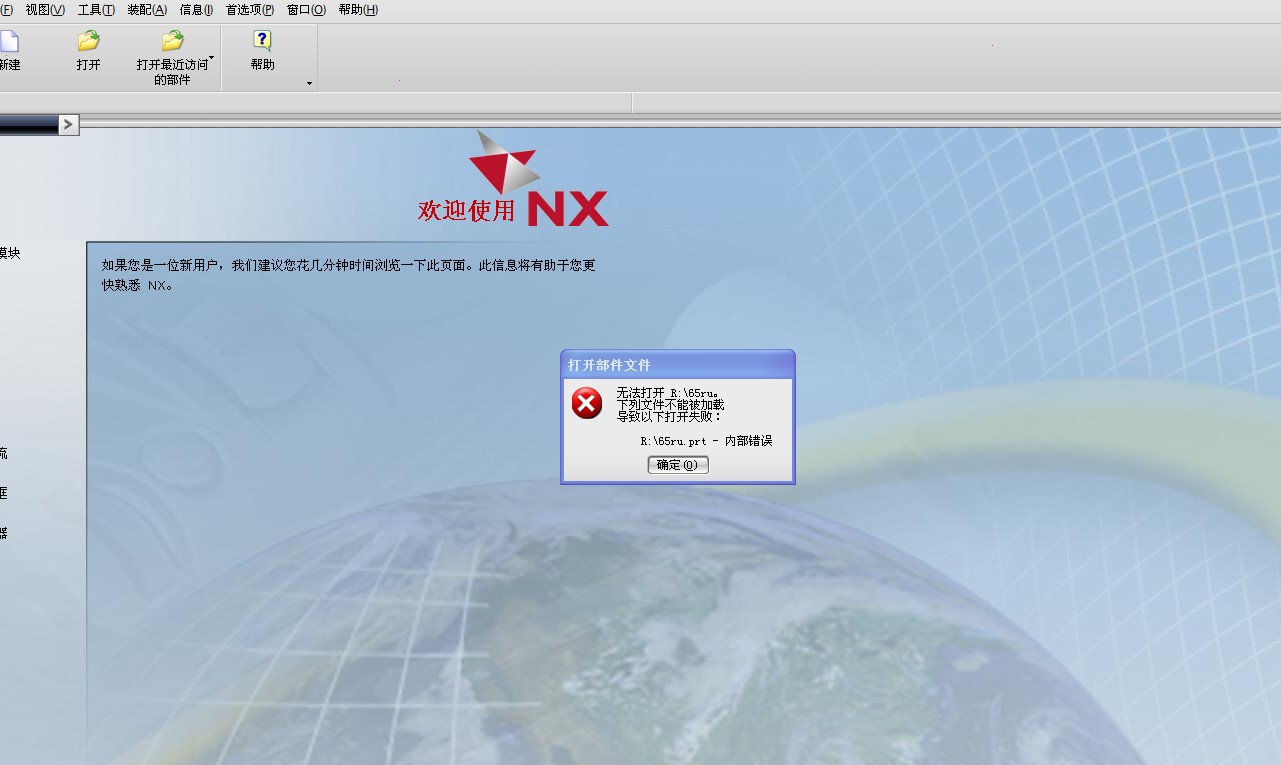1281x765 pixels.
Task: Open the 视图(V) menu
Action: pos(45,10)
